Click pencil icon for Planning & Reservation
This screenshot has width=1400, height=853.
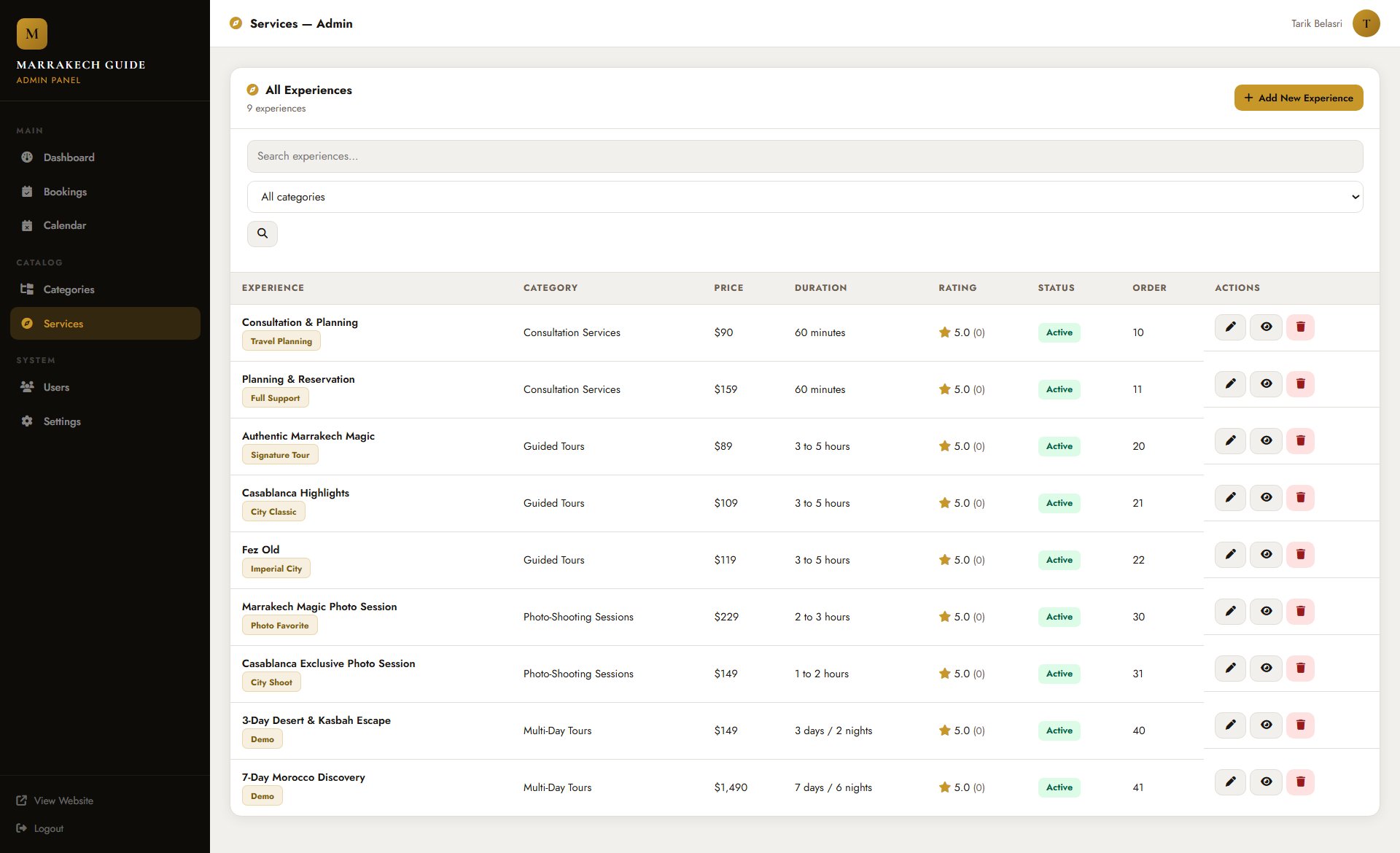coord(1230,383)
